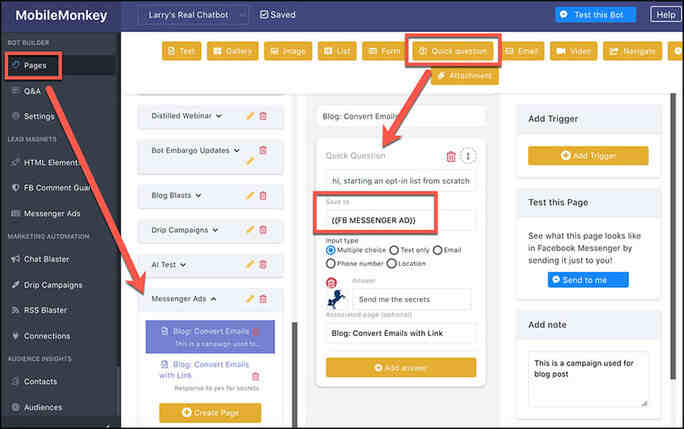Add an Email widget

pyautogui.click(x=521, y=51)
